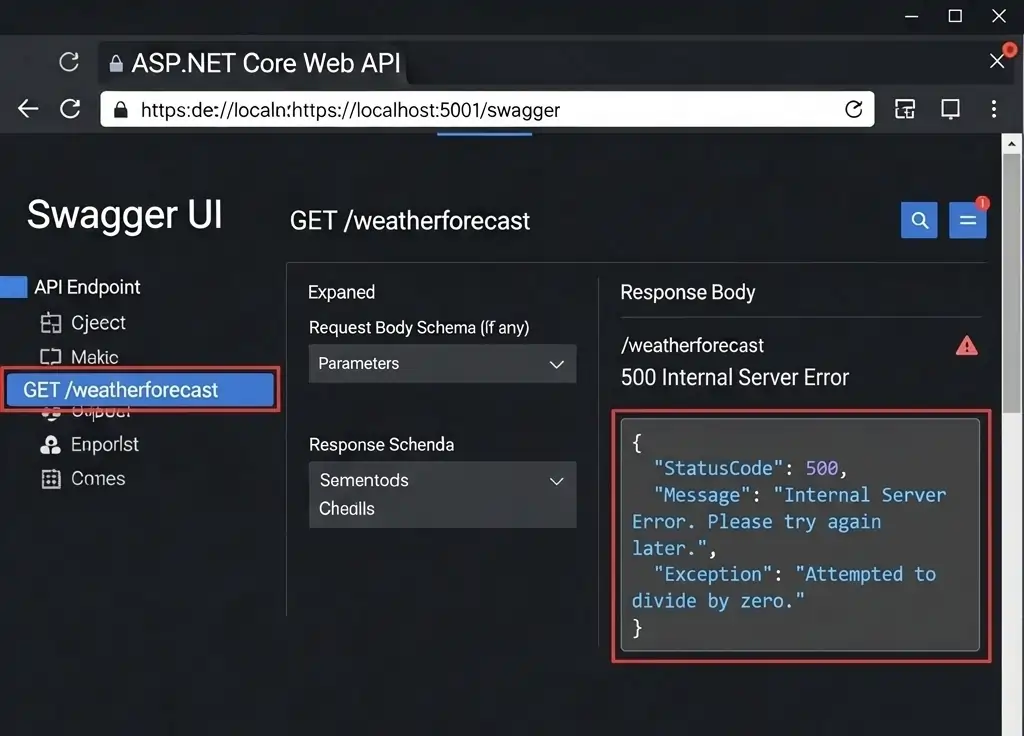1024x736 pixels.
Task: Click the Enporlst person icon
Action: coord(50,445)
